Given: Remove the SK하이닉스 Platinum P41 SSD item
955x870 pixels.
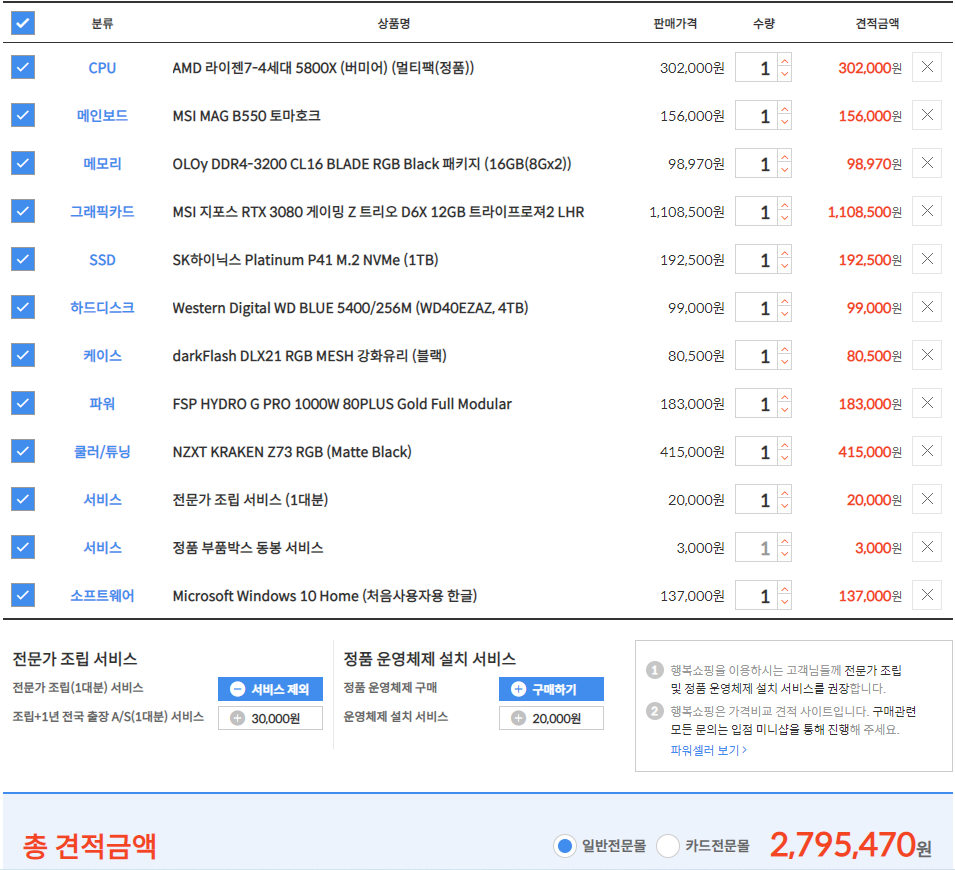Looking at the screenshot, I should pos(926,260).
